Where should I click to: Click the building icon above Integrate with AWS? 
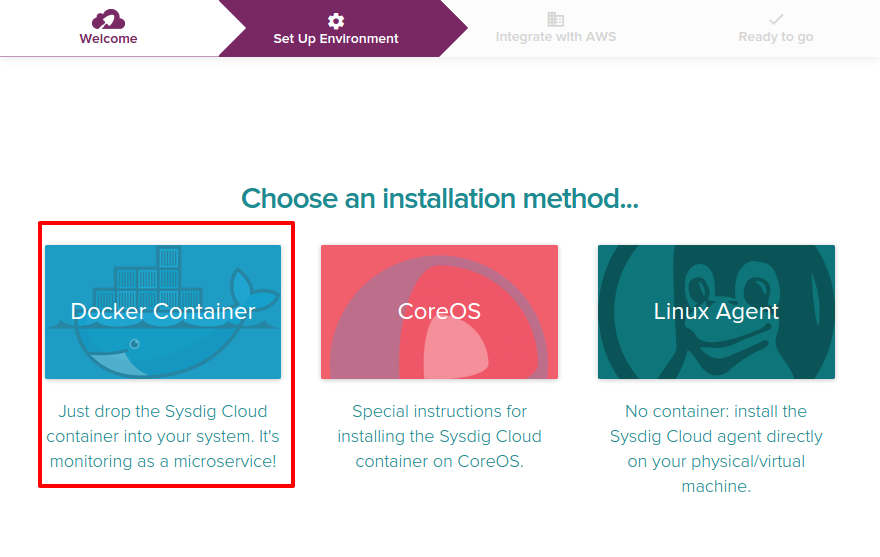click(x=556, y=19)
